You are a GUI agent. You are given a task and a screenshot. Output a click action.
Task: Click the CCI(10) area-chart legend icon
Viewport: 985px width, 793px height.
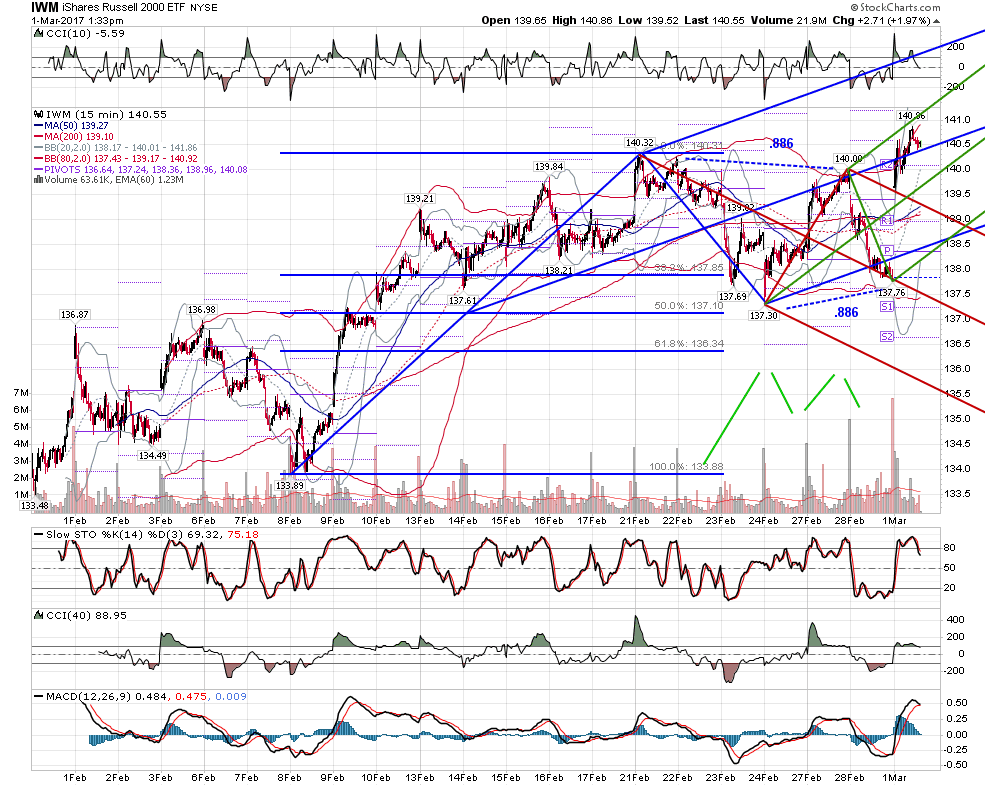pyautogui.click(x=39, y=33)
